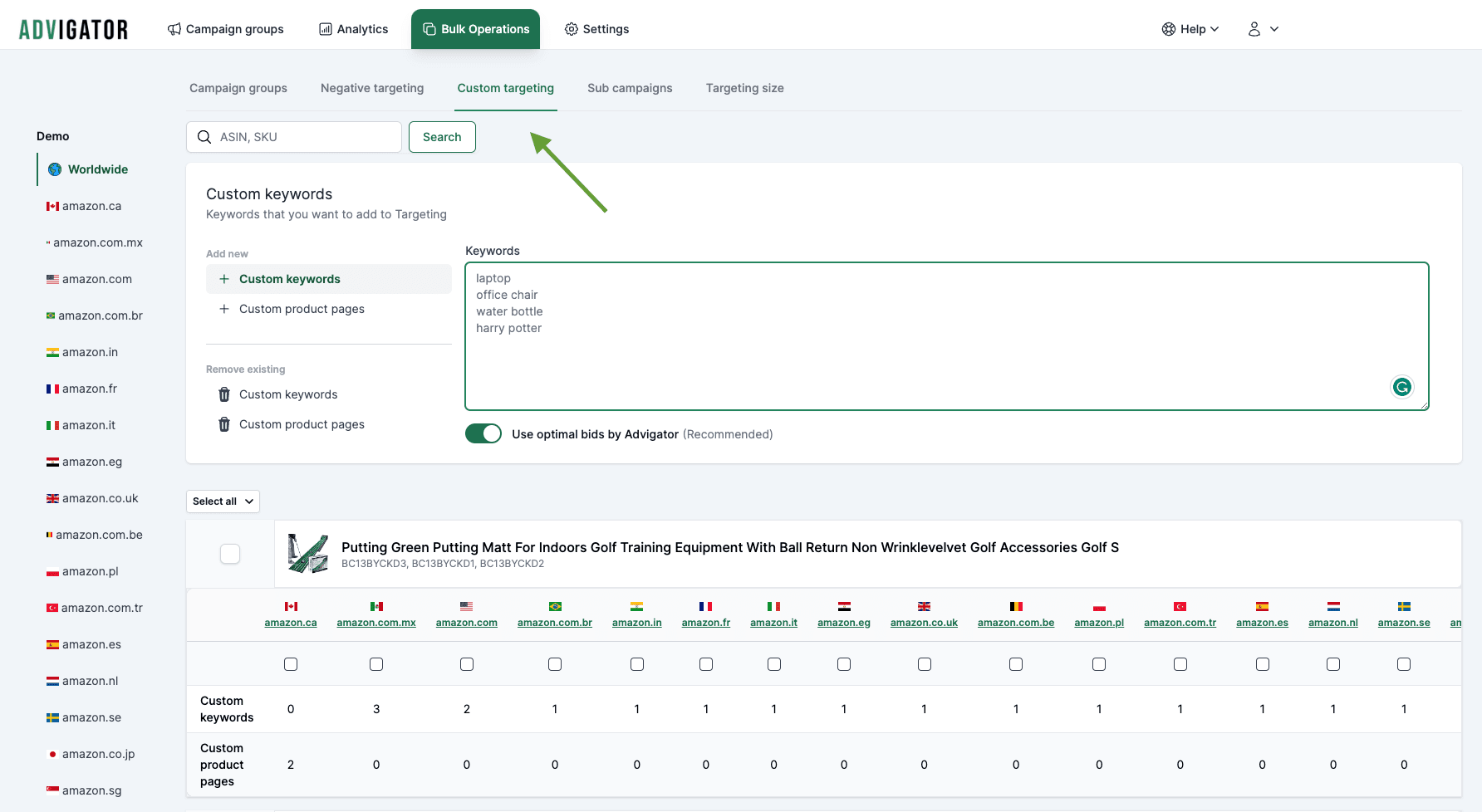
Task: Click the France flag in the sidebar
Action: pyautogui.click(x=52, y=389)
